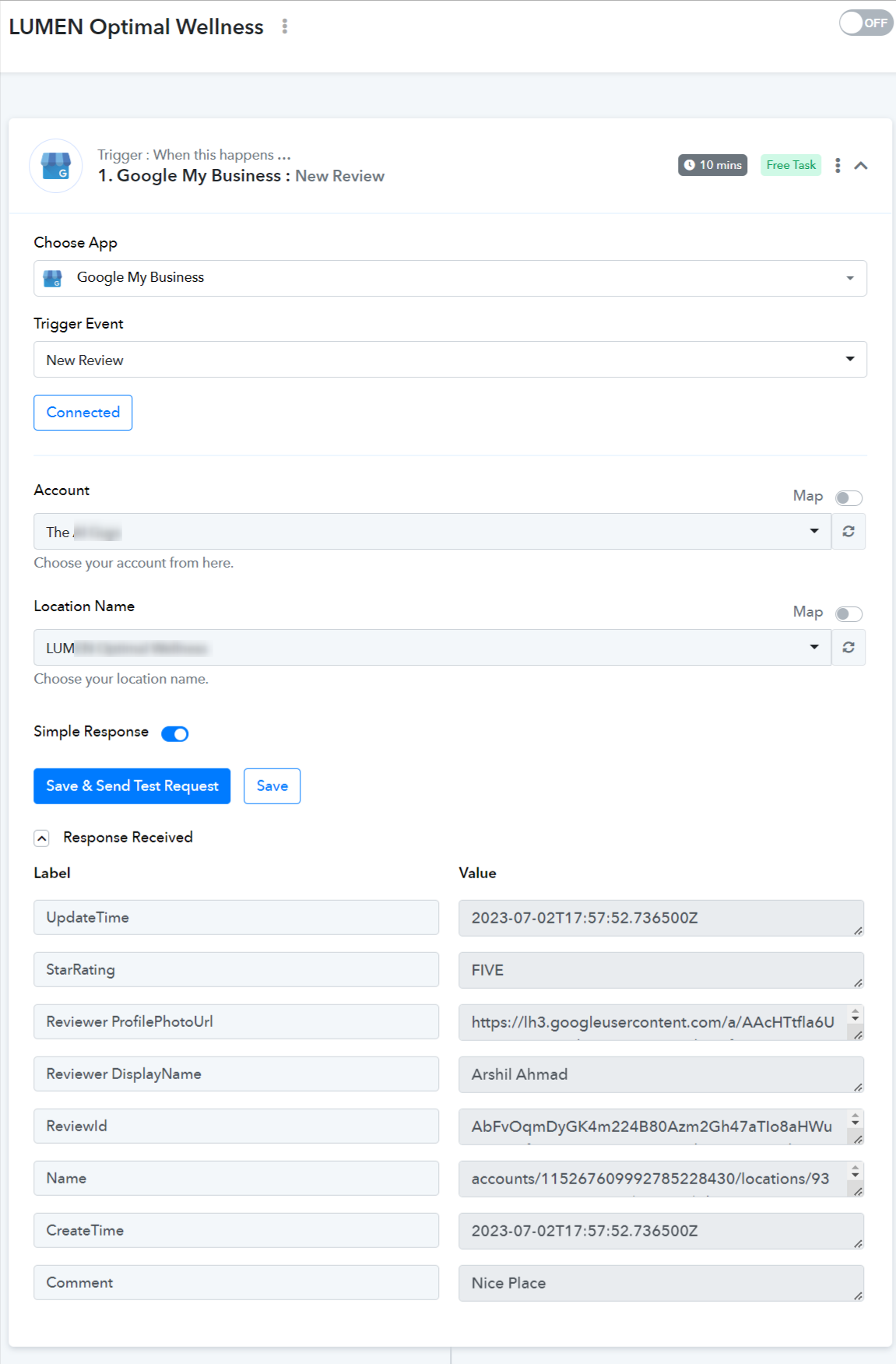Click the LUMEN Optimal Wellness title
Image resolution: width=896 pixels, height=1364 pixels.
136,26
